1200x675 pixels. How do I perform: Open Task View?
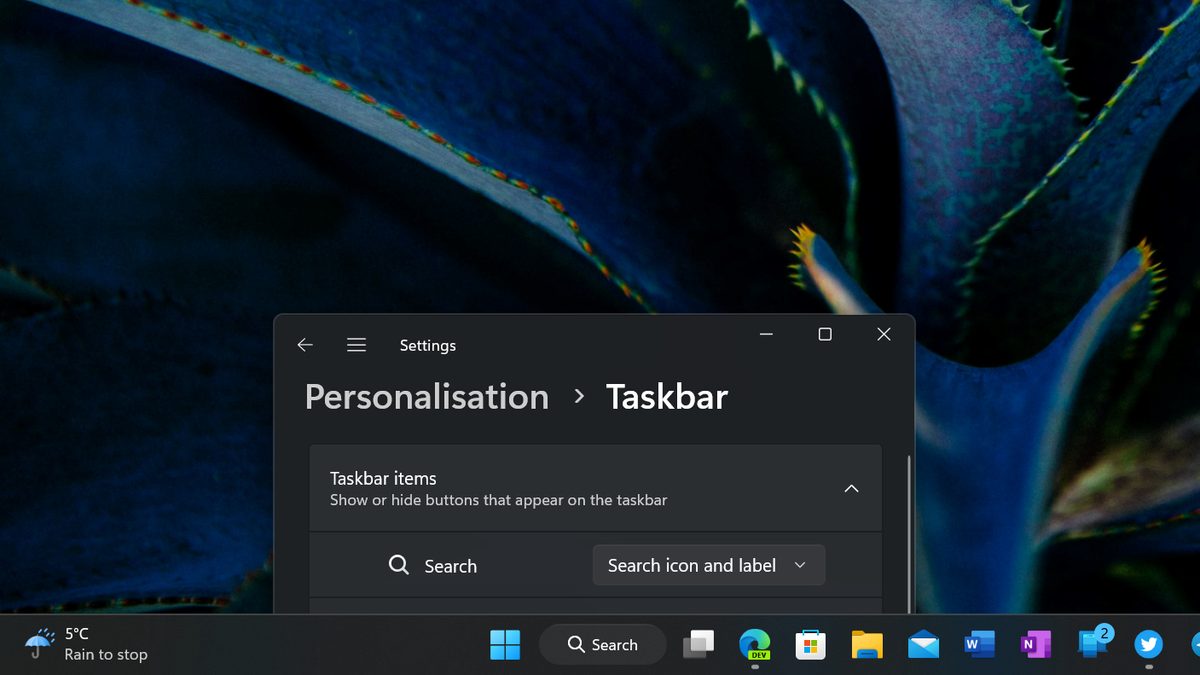pos(698,644)
